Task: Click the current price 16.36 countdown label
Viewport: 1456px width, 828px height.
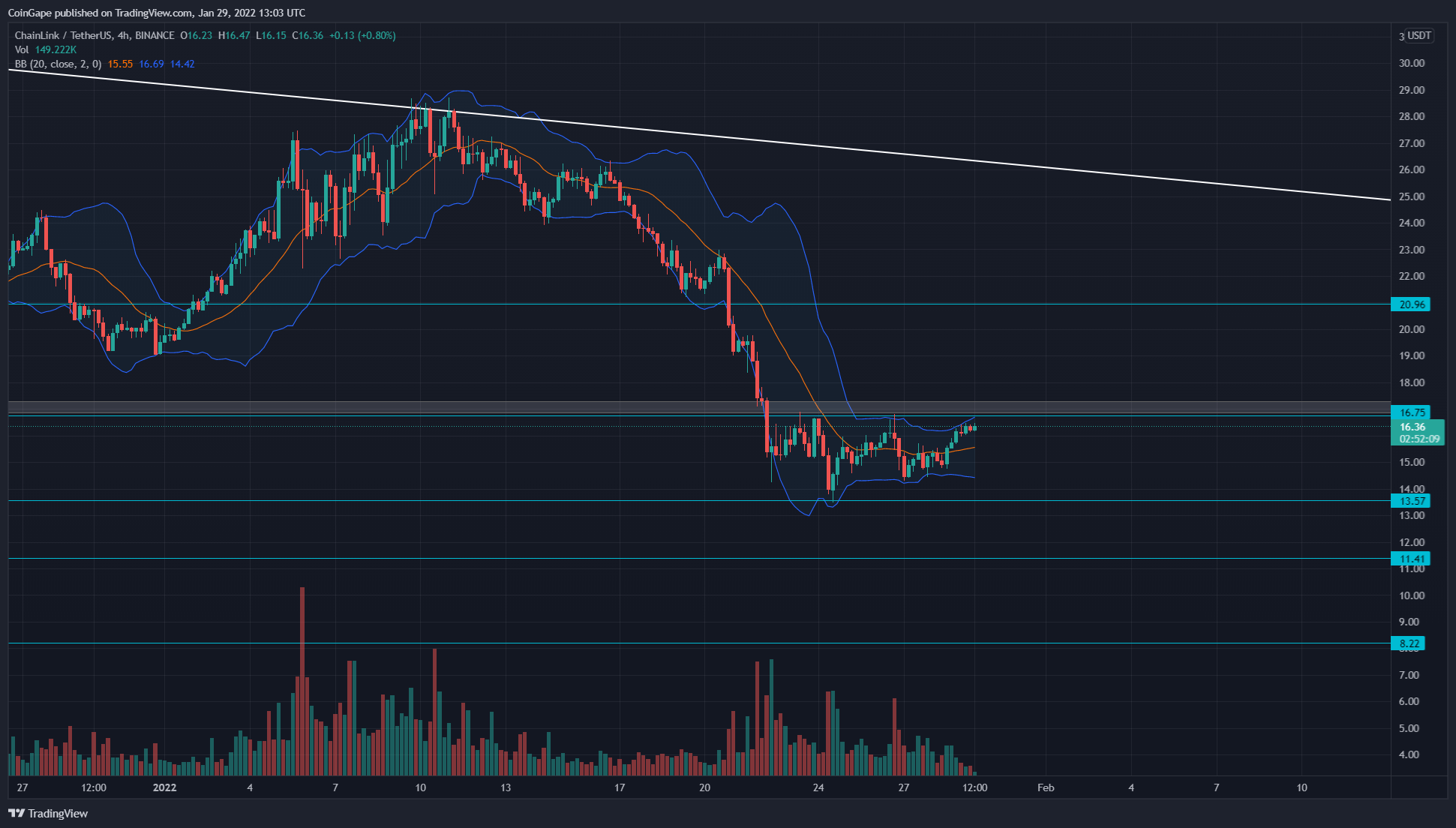Action: point(1416,433)
